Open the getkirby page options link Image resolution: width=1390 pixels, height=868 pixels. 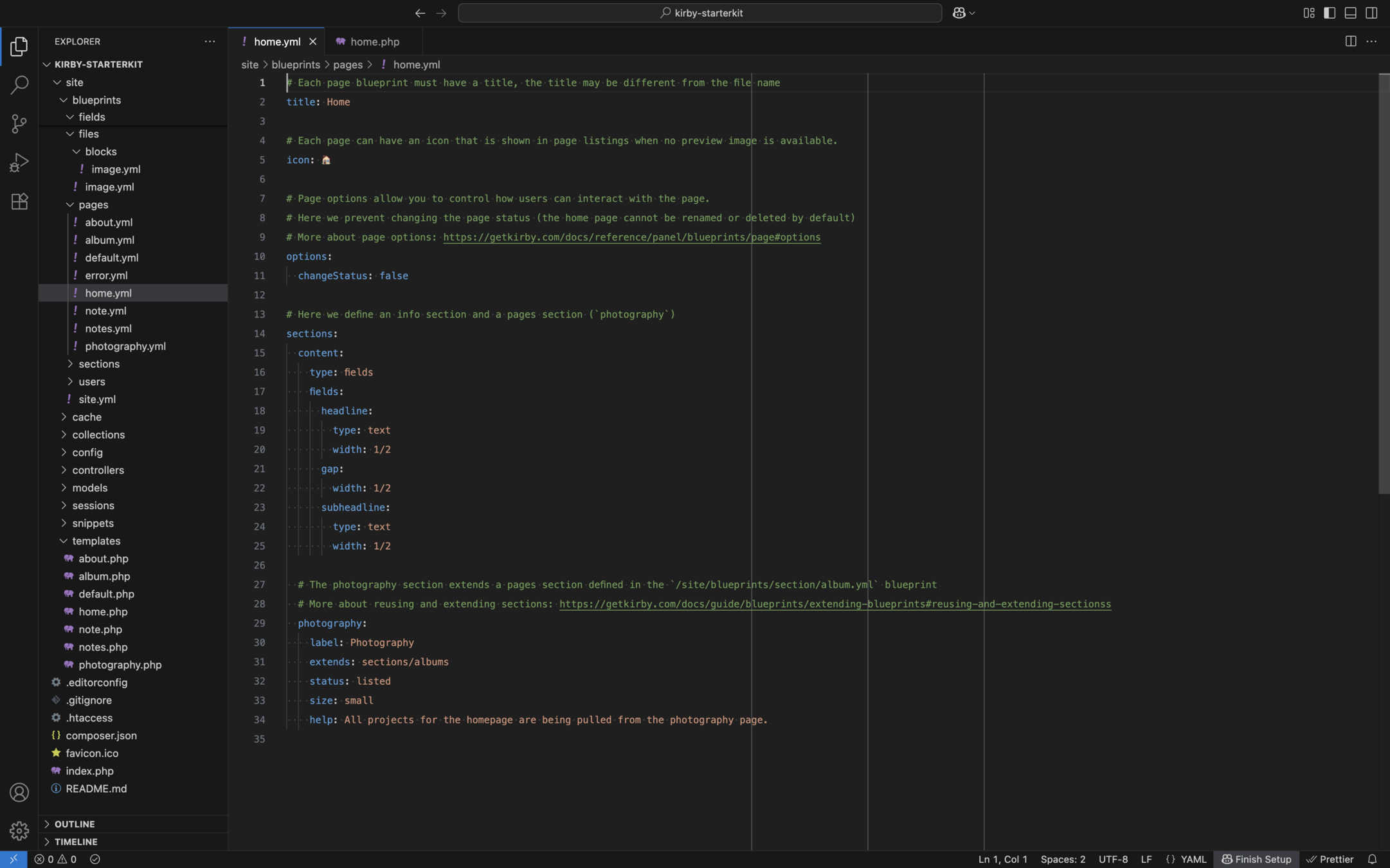point(631,237)
